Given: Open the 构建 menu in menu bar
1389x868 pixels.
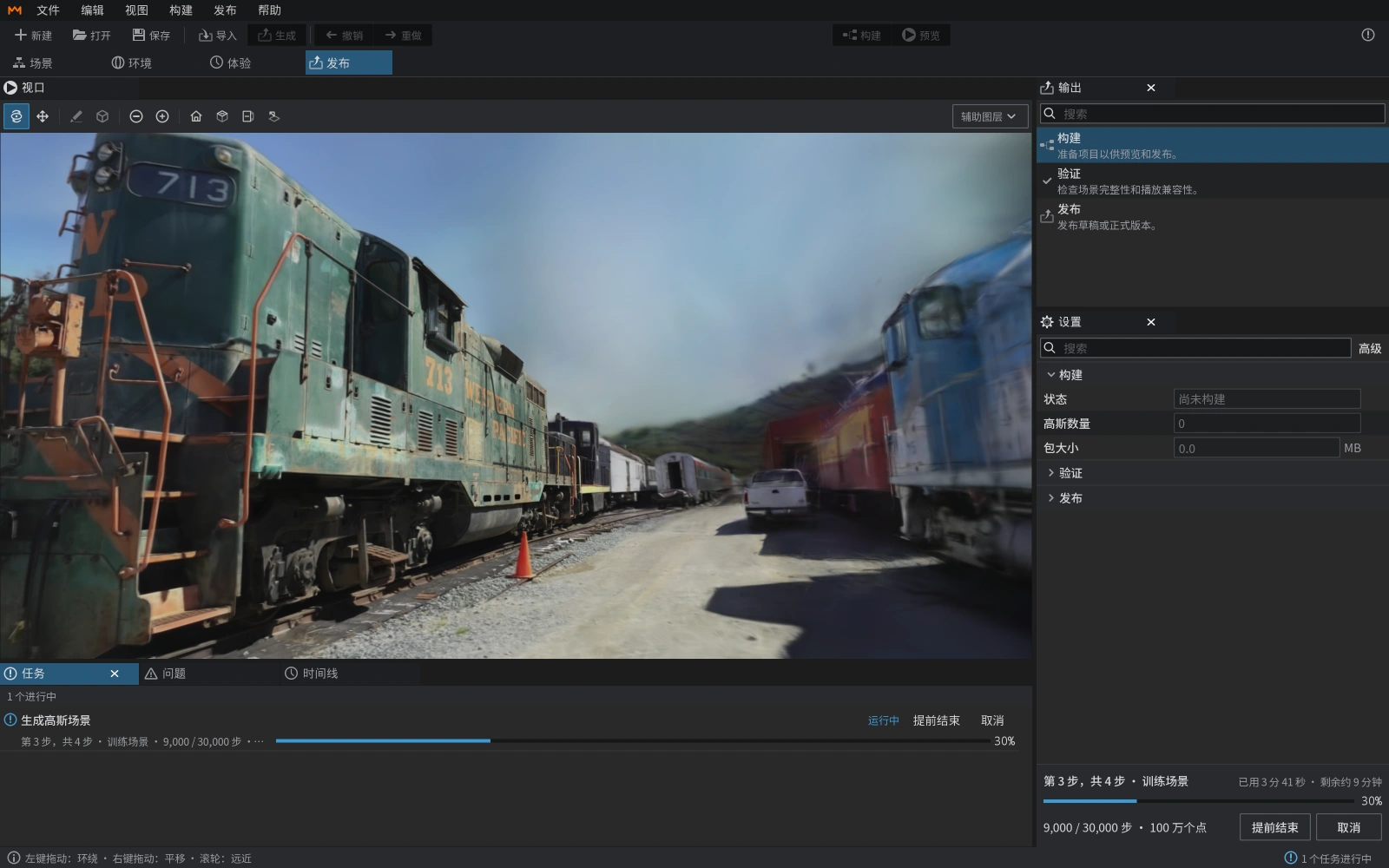Looking at the screenshot, I should pos(181,10).
